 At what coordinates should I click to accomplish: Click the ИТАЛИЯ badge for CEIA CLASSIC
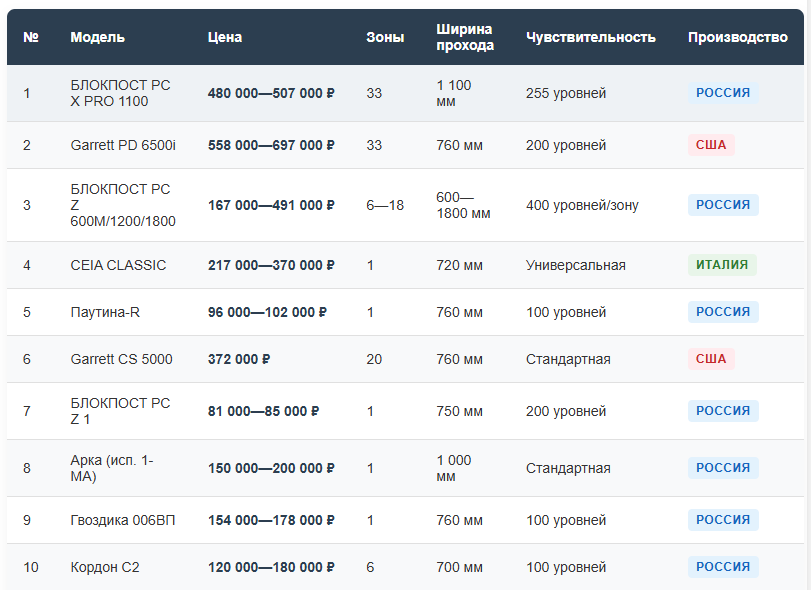tap(722, 265)
